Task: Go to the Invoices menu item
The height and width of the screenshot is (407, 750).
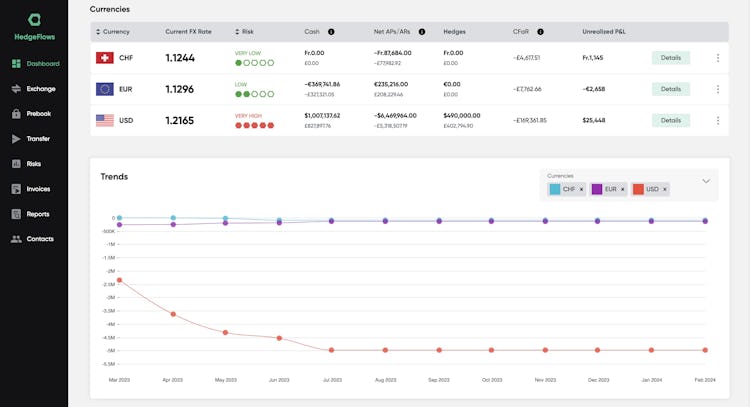Action: (x=38, y=189)
